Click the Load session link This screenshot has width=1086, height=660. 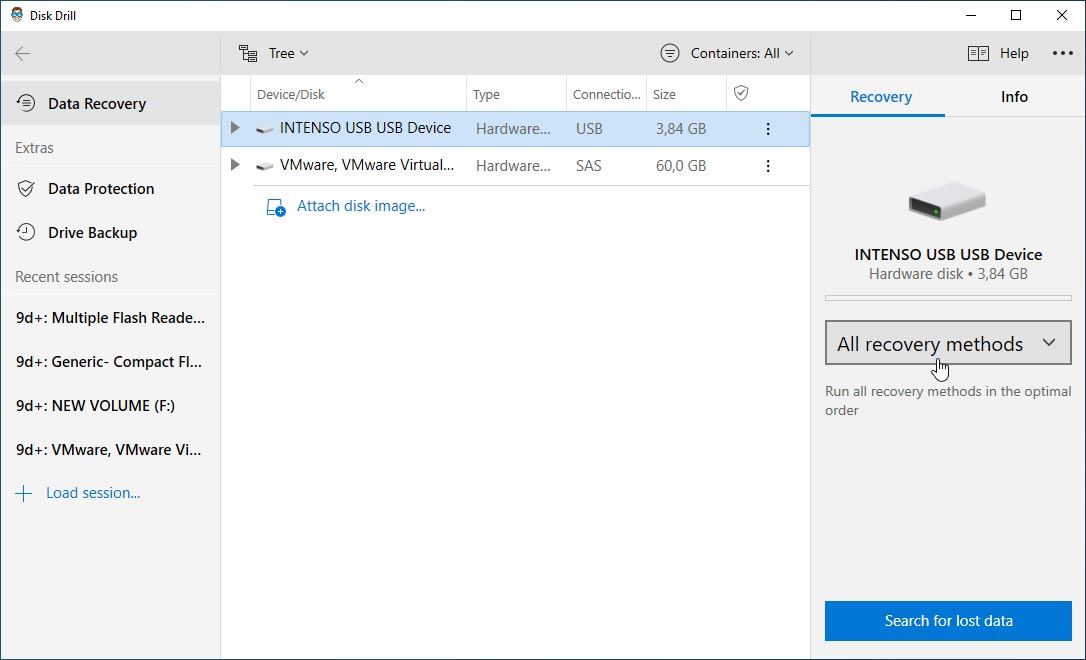[93, 492]
